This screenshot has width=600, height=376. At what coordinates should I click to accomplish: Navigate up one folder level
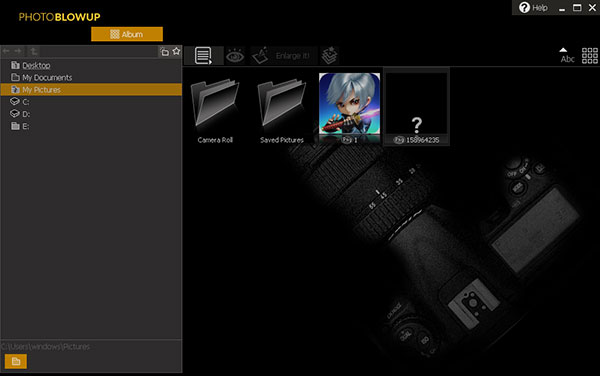coord(34,51)
